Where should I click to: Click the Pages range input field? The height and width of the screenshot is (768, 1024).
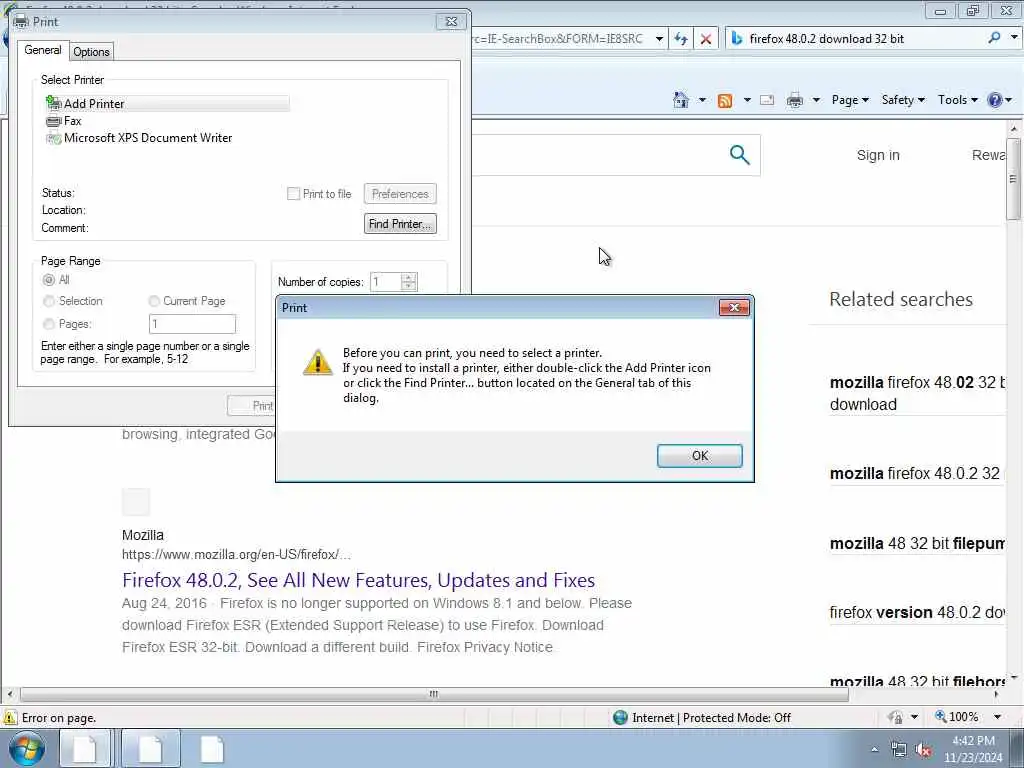[x=192, y=324]
